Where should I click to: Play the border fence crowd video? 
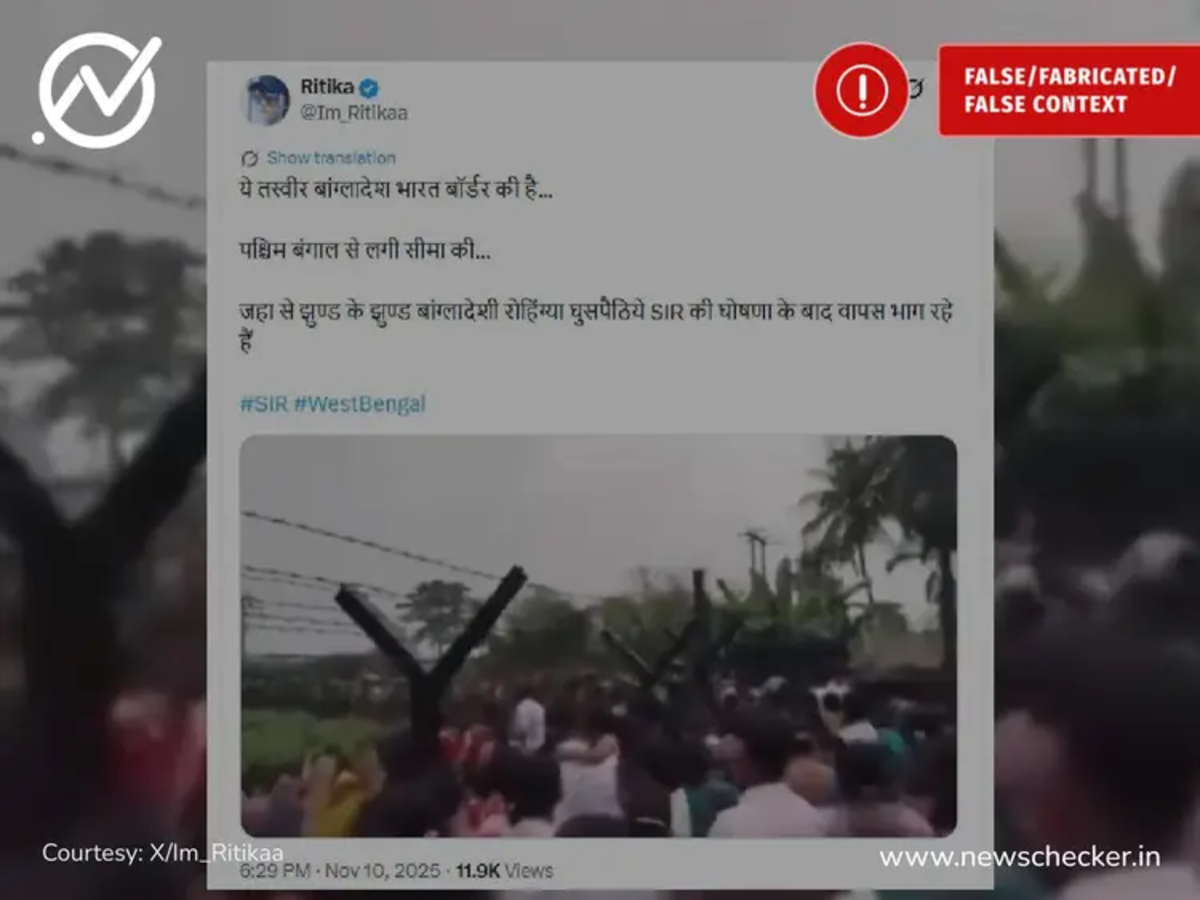coord(598,636)
